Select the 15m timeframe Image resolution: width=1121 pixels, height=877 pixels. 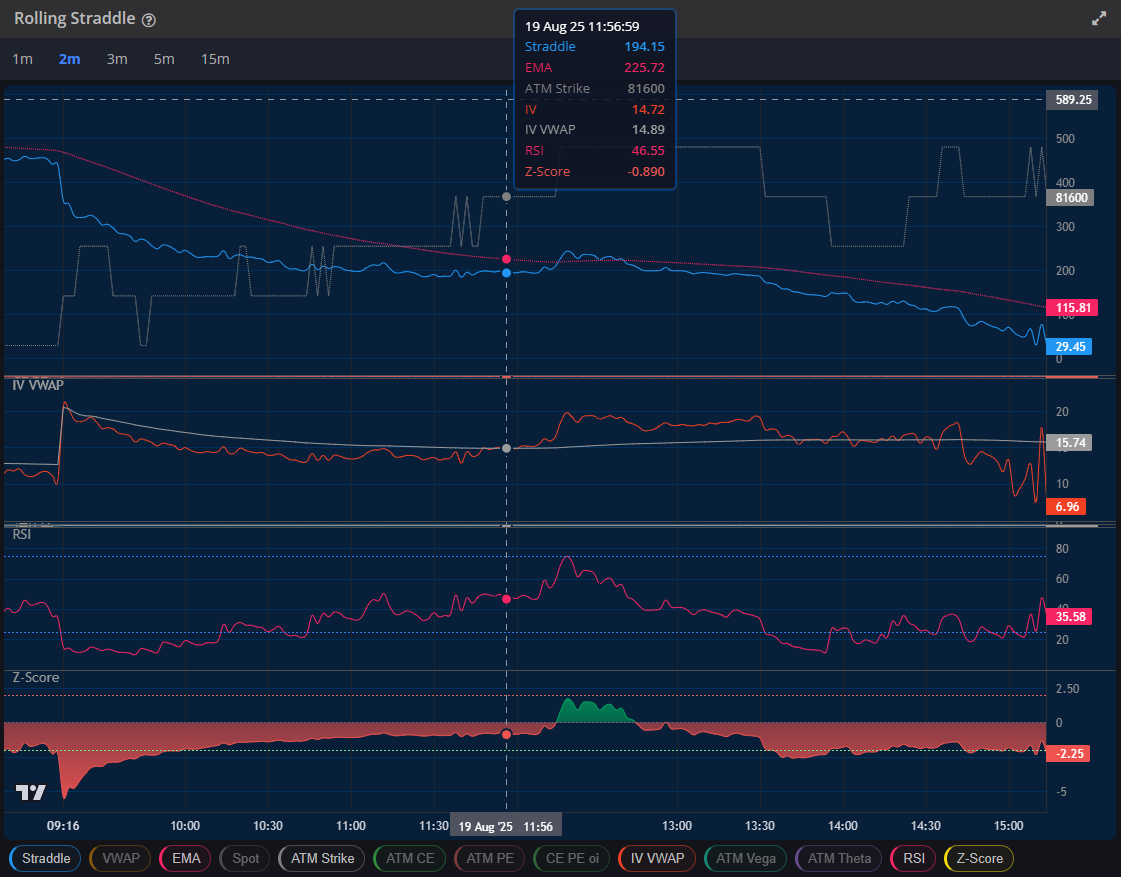click(215, 59)
